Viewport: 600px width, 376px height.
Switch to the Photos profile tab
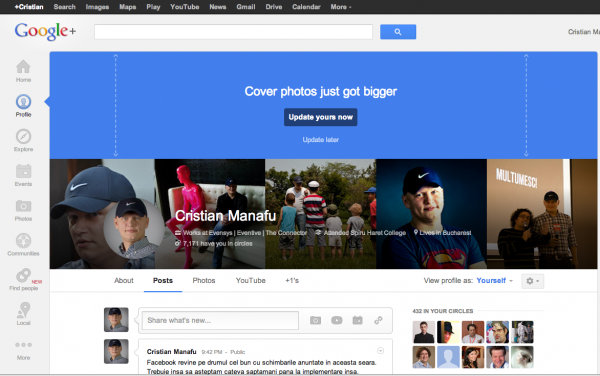point(204,281)
